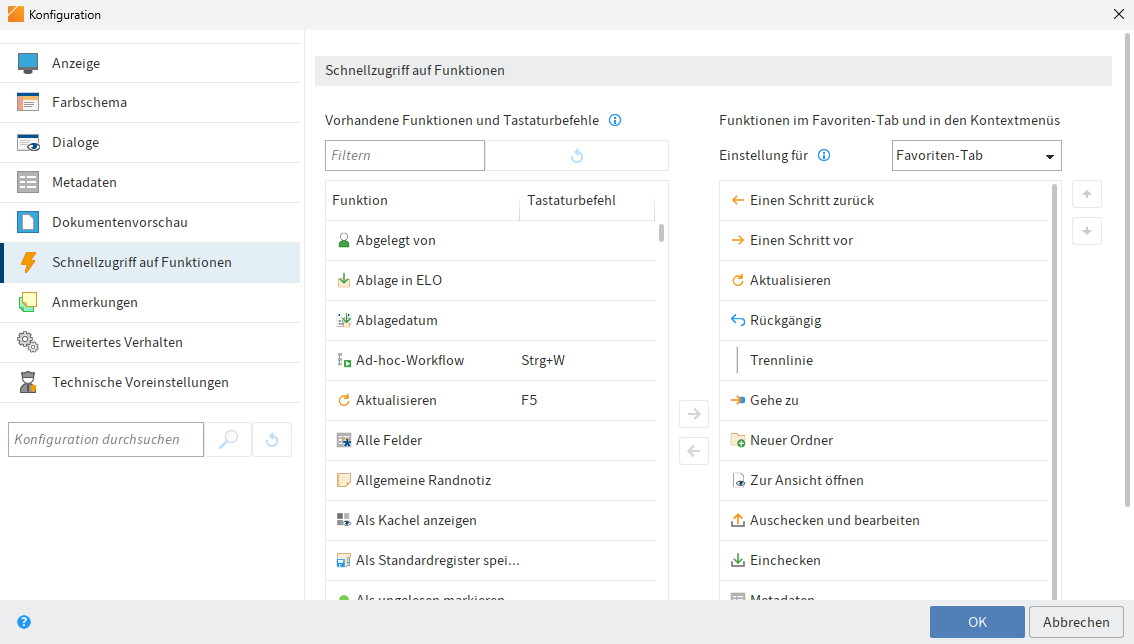Click the left arrow to remove a function
Screen dimensions: 1134x644
pyautogui.click(x=694, y=451)
